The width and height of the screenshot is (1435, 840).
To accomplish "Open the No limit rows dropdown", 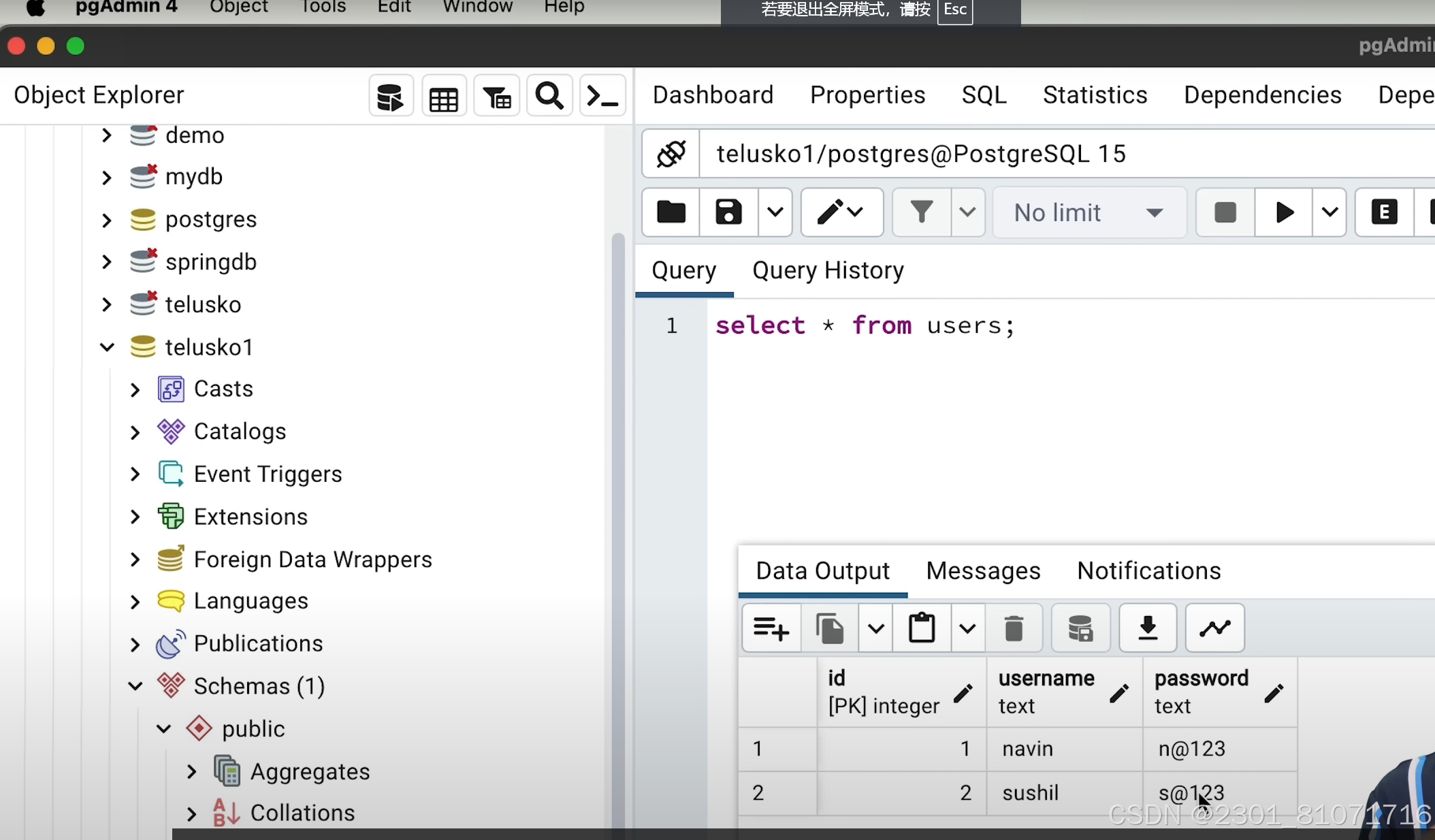I will pos(1089,212).
